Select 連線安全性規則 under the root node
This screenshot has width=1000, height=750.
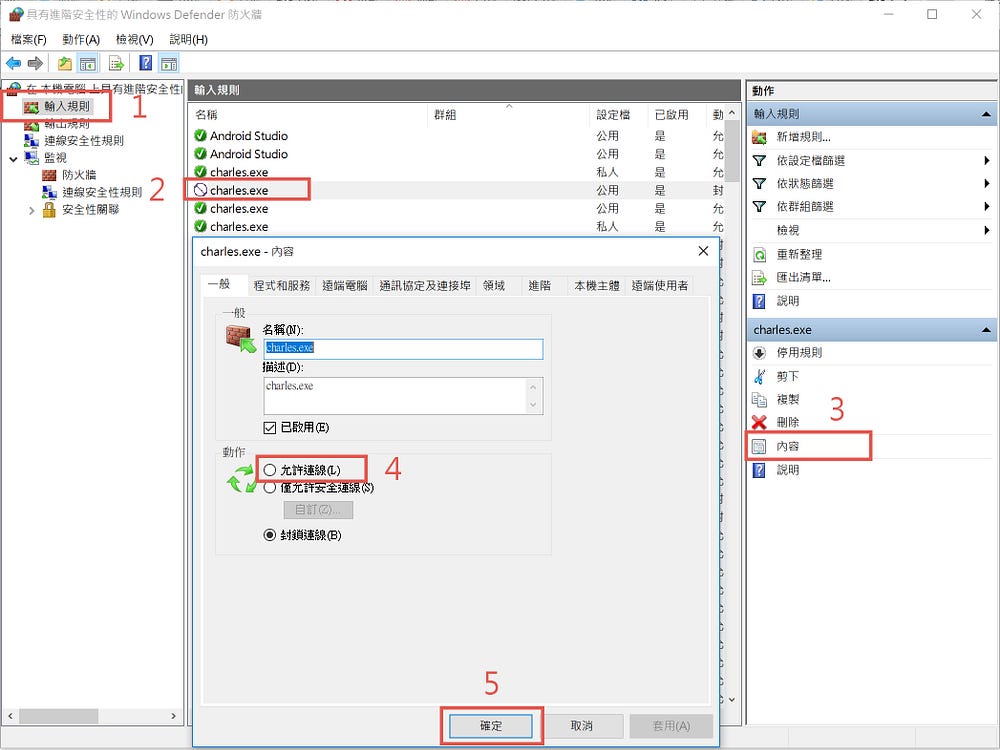(84, 140)
